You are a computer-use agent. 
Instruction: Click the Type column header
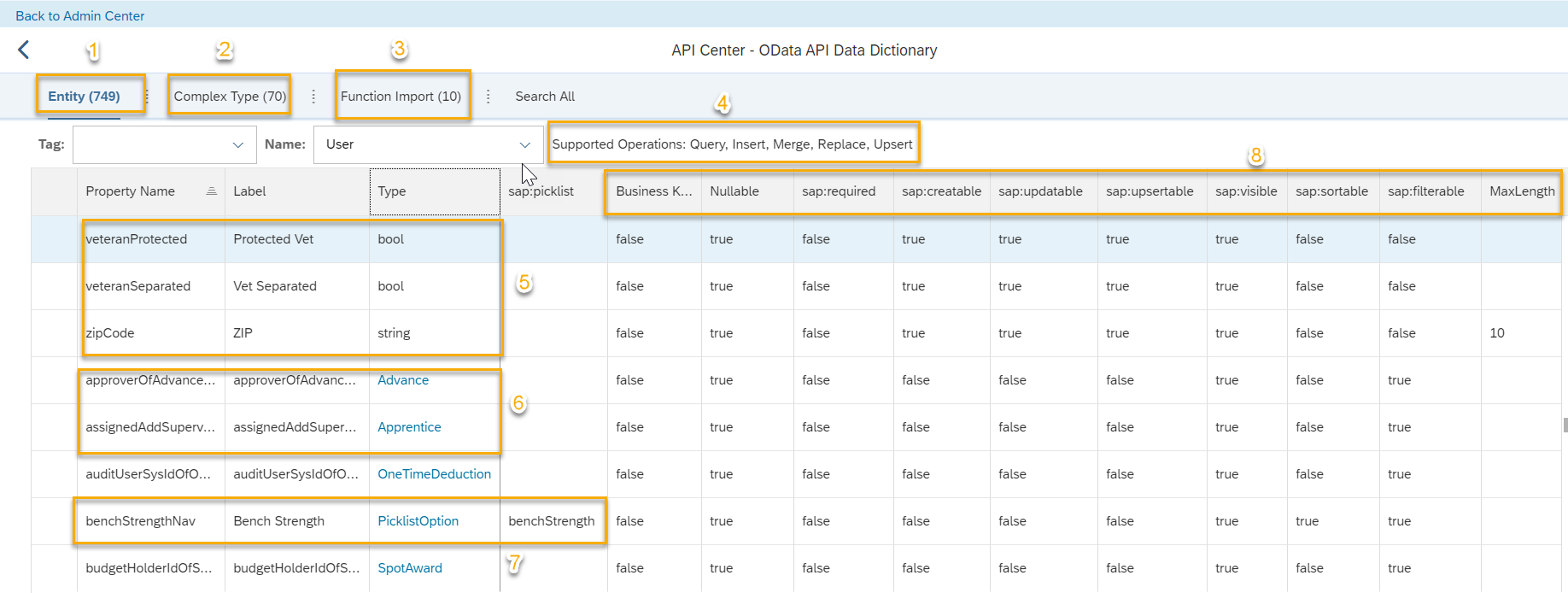[x=435, y=191]
